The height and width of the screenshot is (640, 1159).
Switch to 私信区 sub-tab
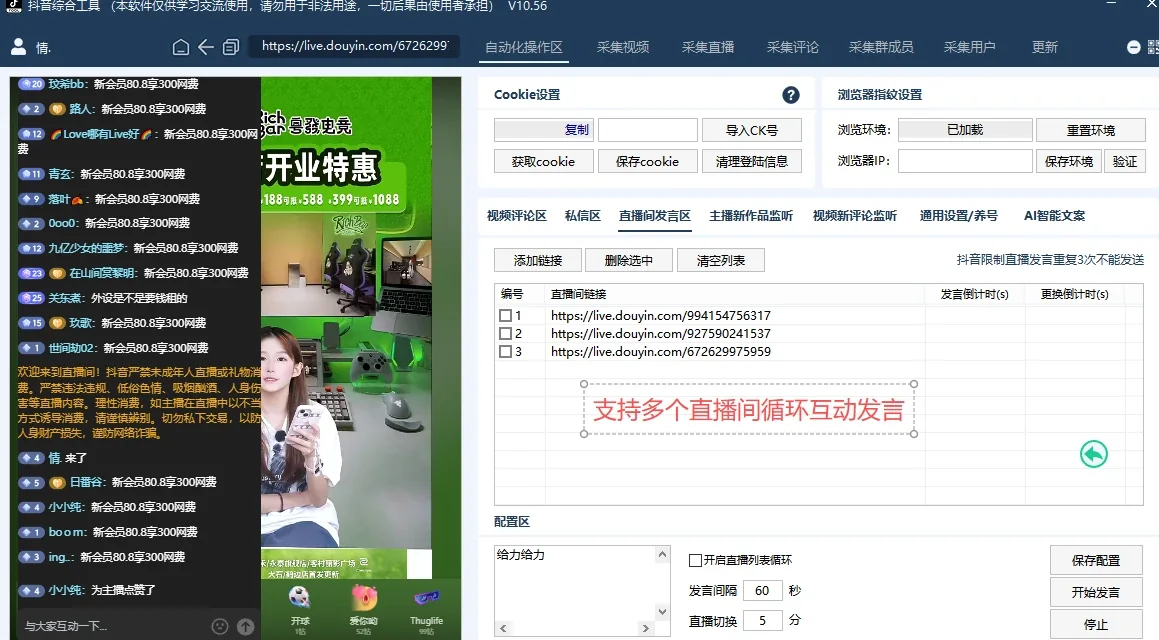(582, 216)
